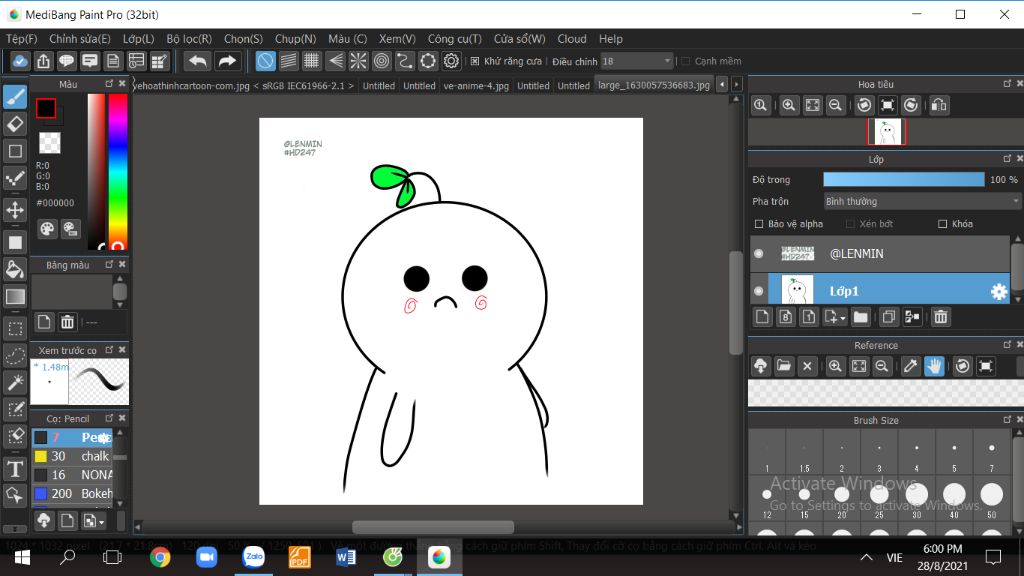The height and width of the screenshot is (576, 1024).
Task: Activate hand tool in Reference panel
Action: [935, 366]
